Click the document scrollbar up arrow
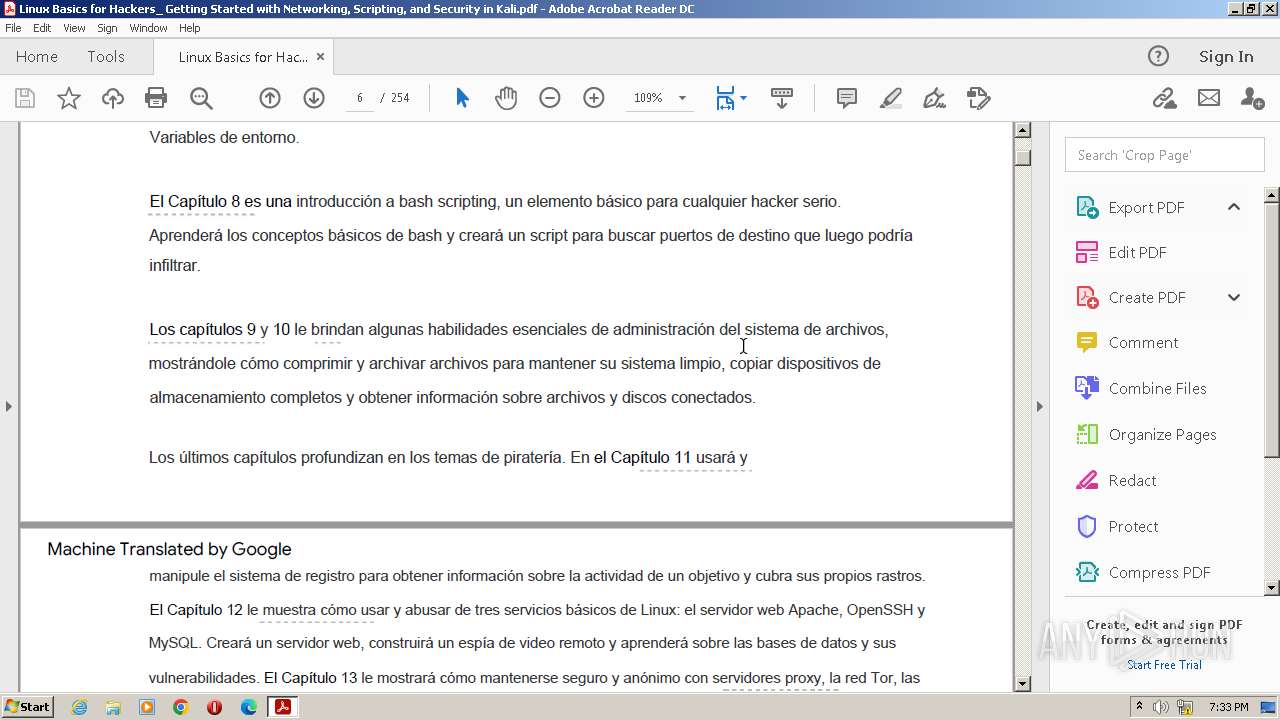 [1022, 130]
